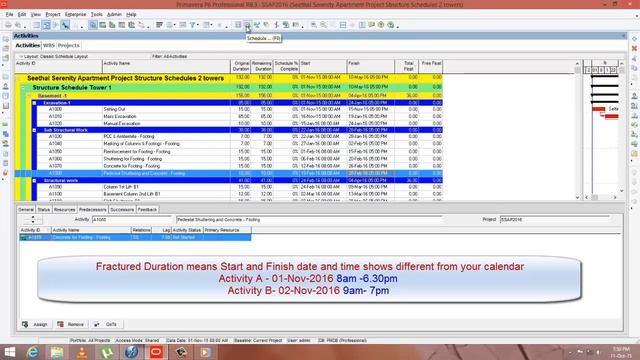Click the Cut scissors icon on right sidebar
This screenshot has width=640, height=360.
634,58
